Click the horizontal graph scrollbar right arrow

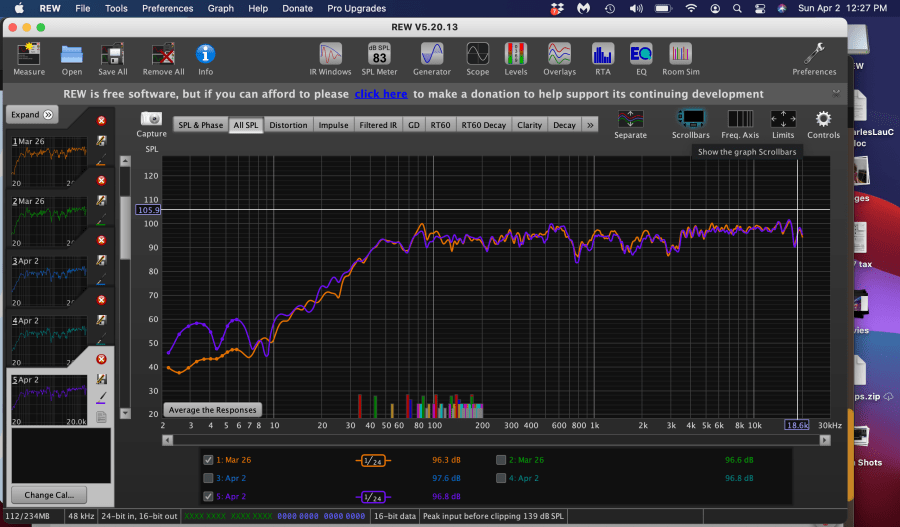(x=825, y=440)
